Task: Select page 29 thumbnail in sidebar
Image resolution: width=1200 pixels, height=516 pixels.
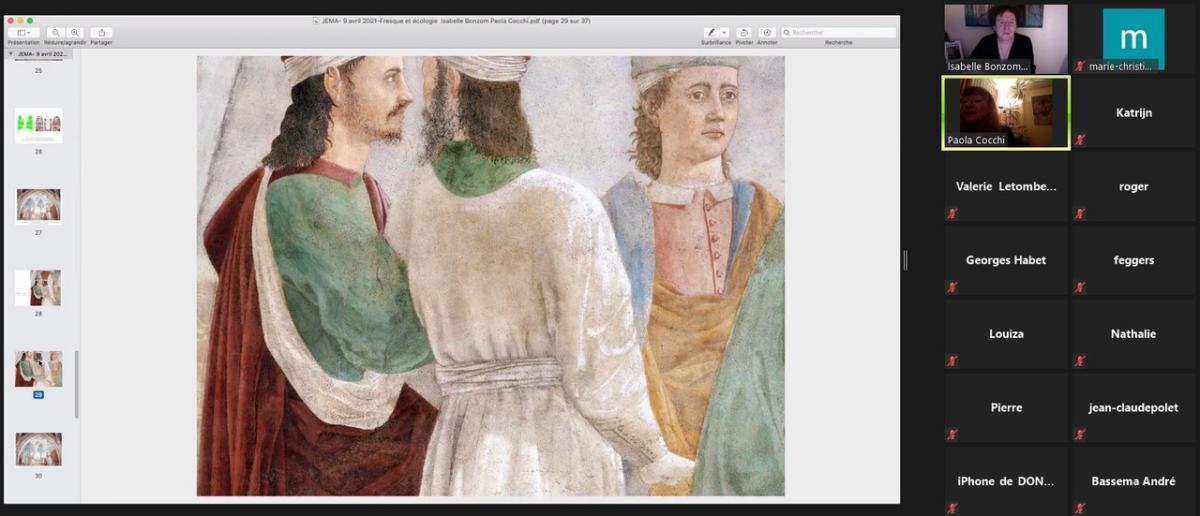Action: point(38,369)
